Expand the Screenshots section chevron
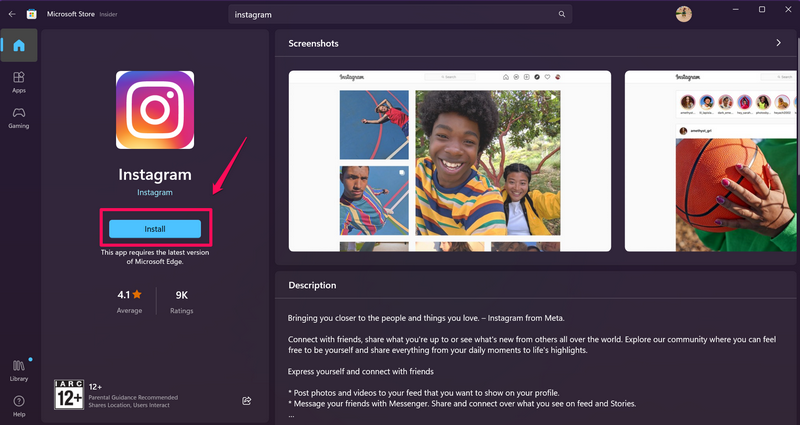Screen dimensions: 800x425 click(778, 43)
